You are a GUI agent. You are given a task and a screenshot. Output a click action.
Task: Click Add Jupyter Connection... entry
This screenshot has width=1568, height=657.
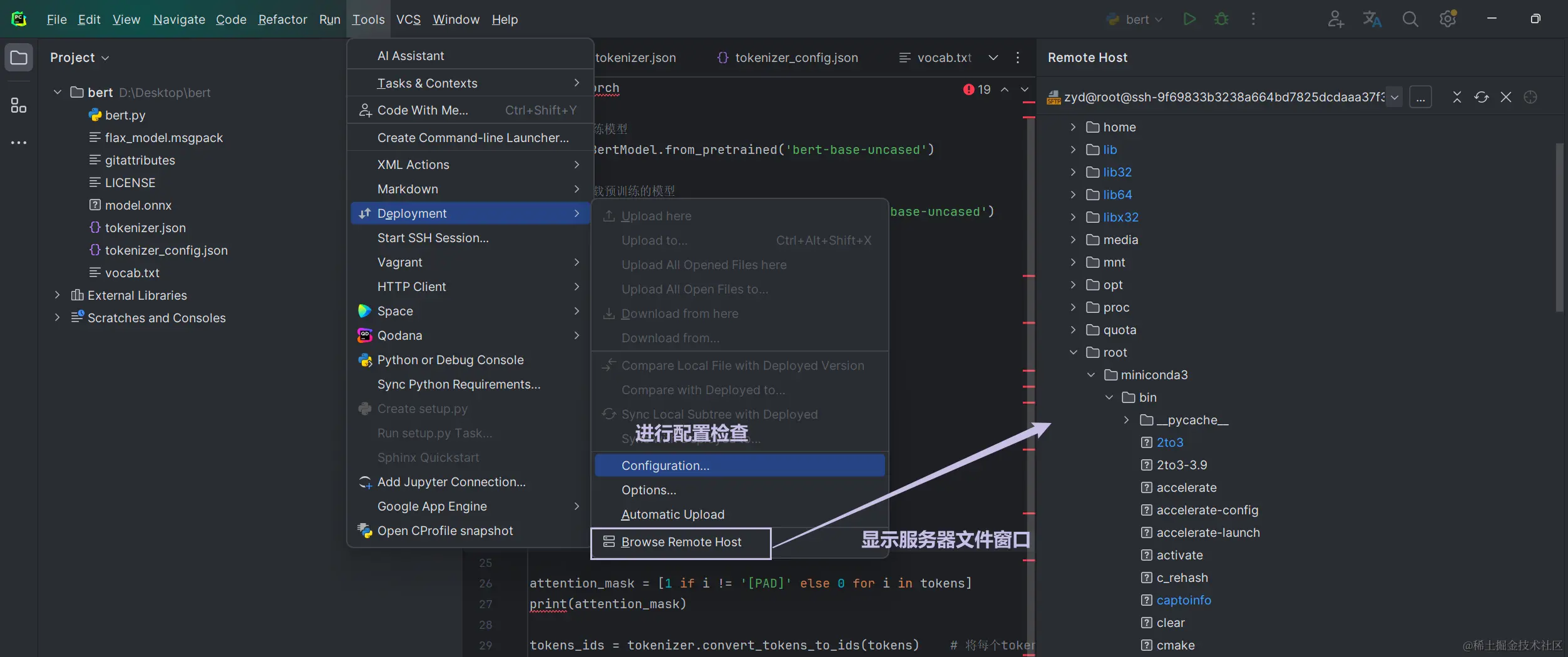click(x=470, y=482)
